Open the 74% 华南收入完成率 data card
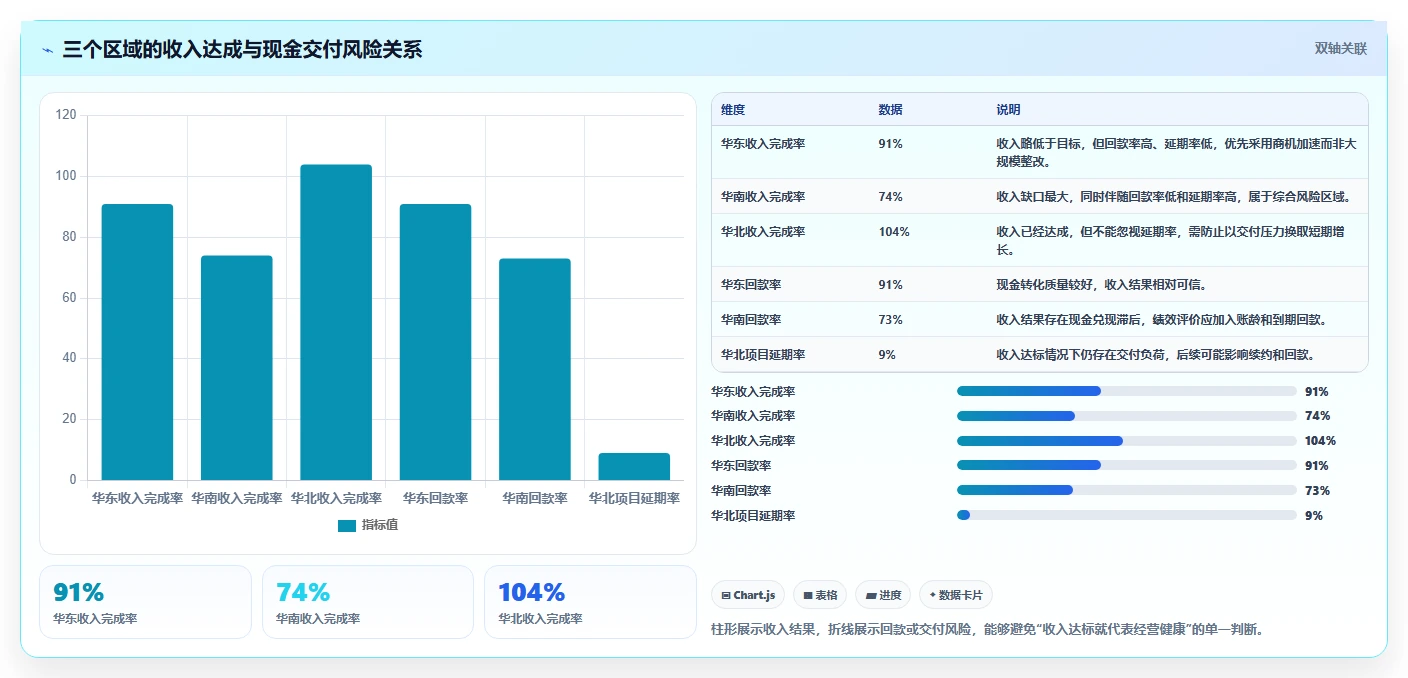Viewport: 1408px width, 678px height. 368,602
